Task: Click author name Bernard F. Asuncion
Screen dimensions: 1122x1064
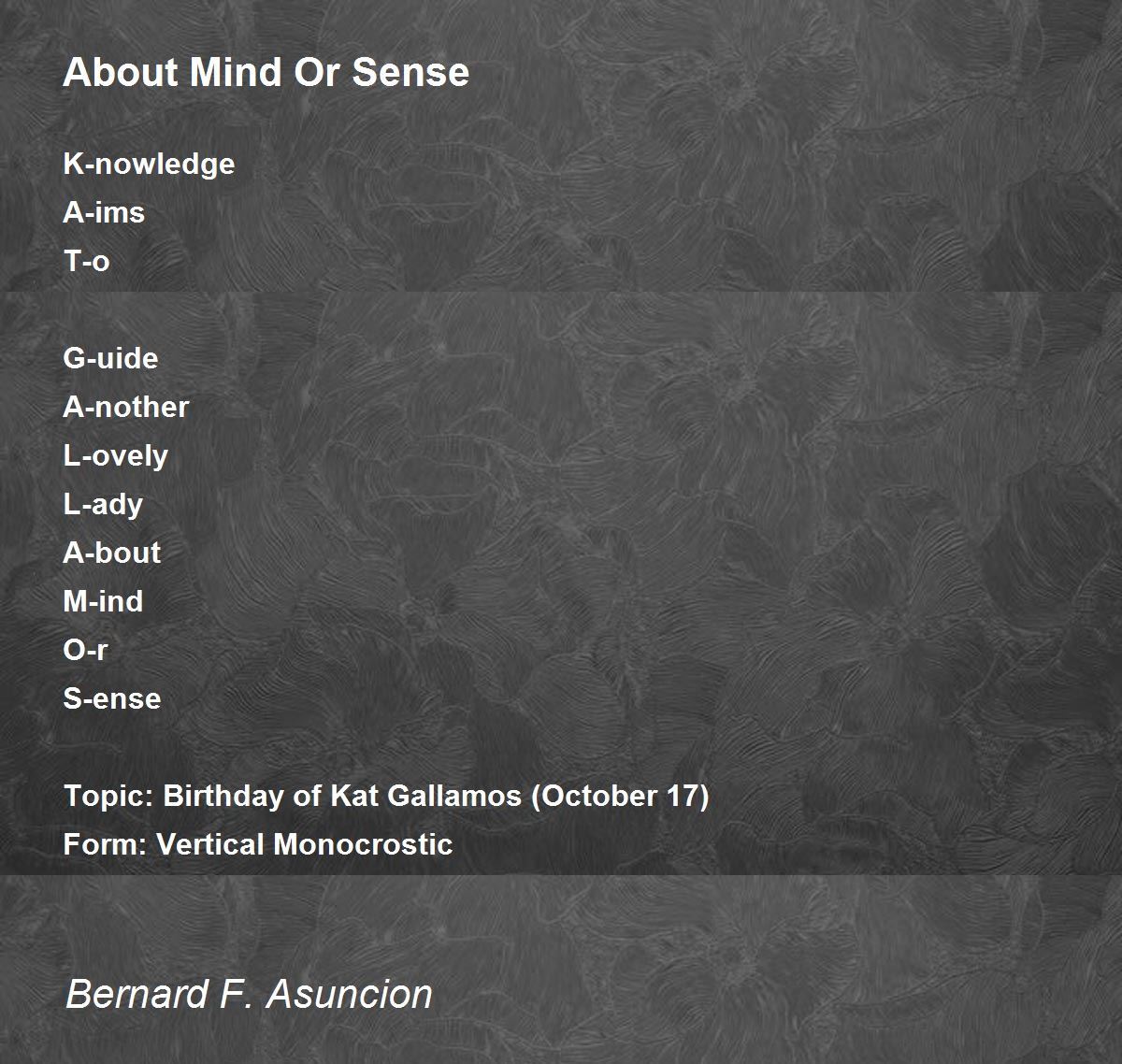Action: tap(249, 993)
